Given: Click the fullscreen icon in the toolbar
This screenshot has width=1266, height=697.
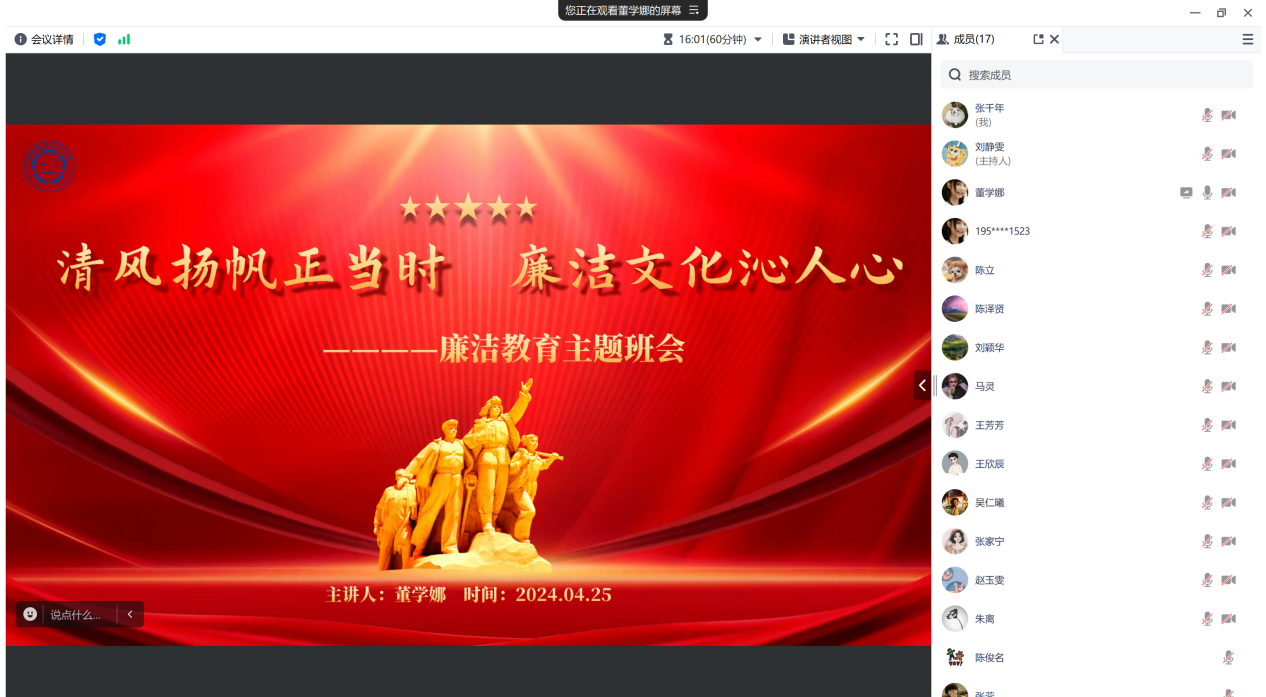Looking at the screenshot, I should 892,40.
